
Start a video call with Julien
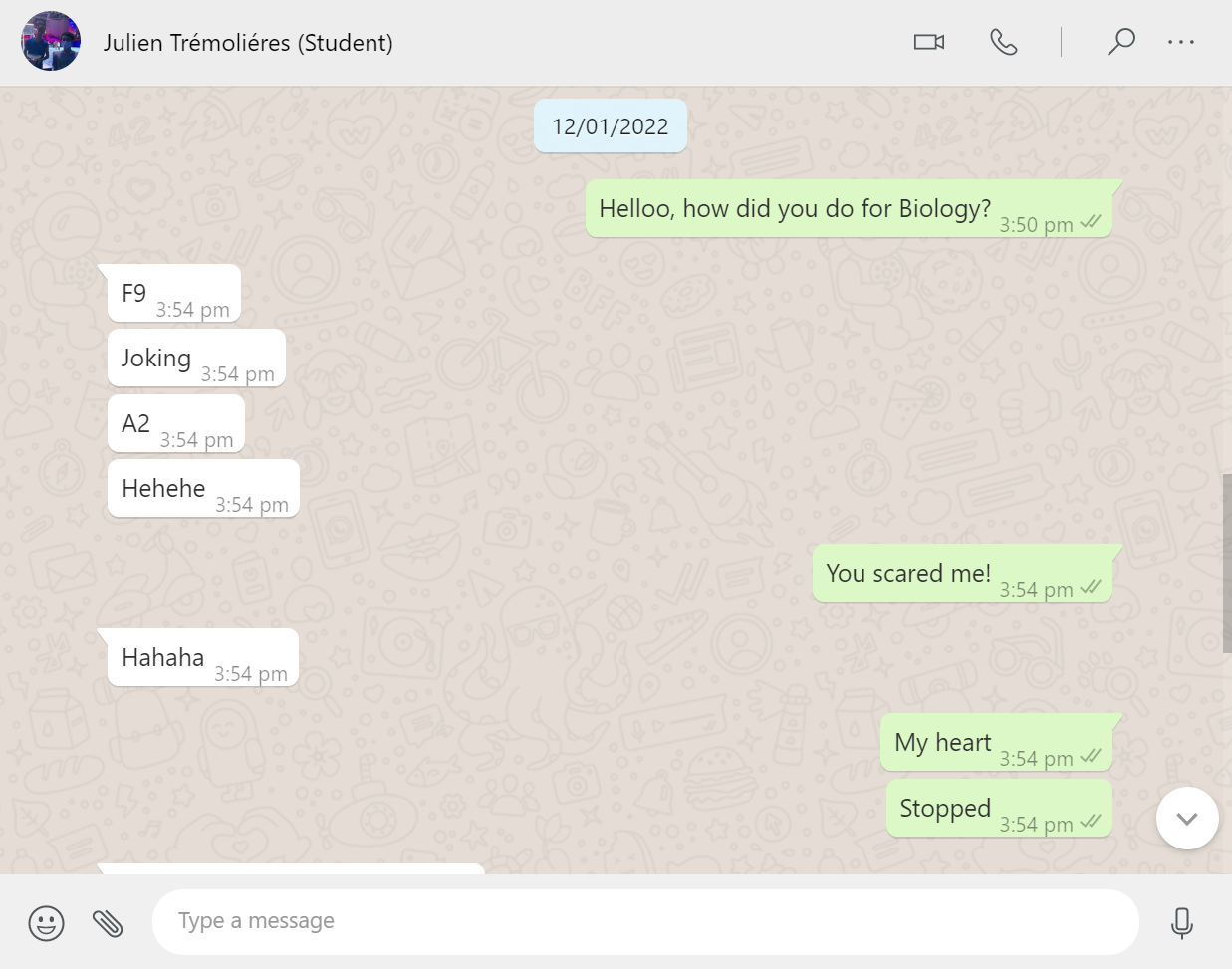pyautogui.click(x=928, y=42)
